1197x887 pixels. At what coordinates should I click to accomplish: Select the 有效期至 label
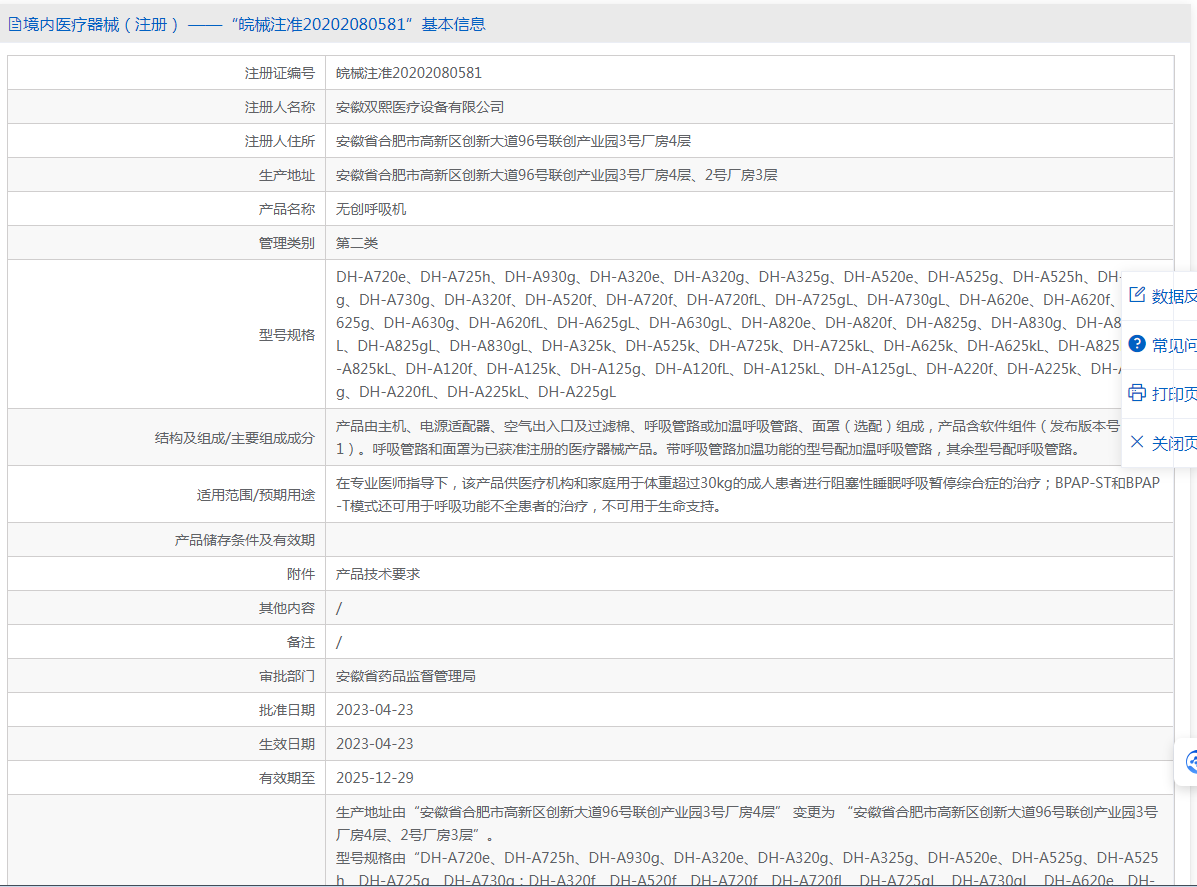click(286, 778)
